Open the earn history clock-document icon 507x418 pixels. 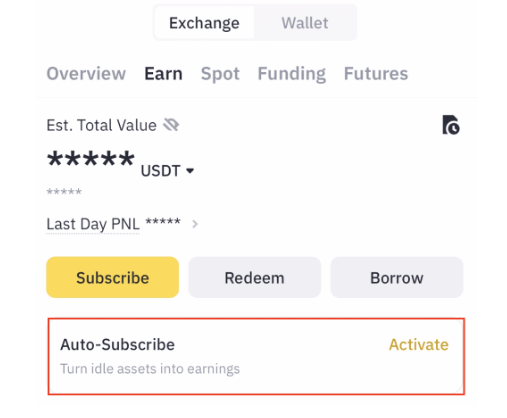pyautogui.click(x=451, y=125)
